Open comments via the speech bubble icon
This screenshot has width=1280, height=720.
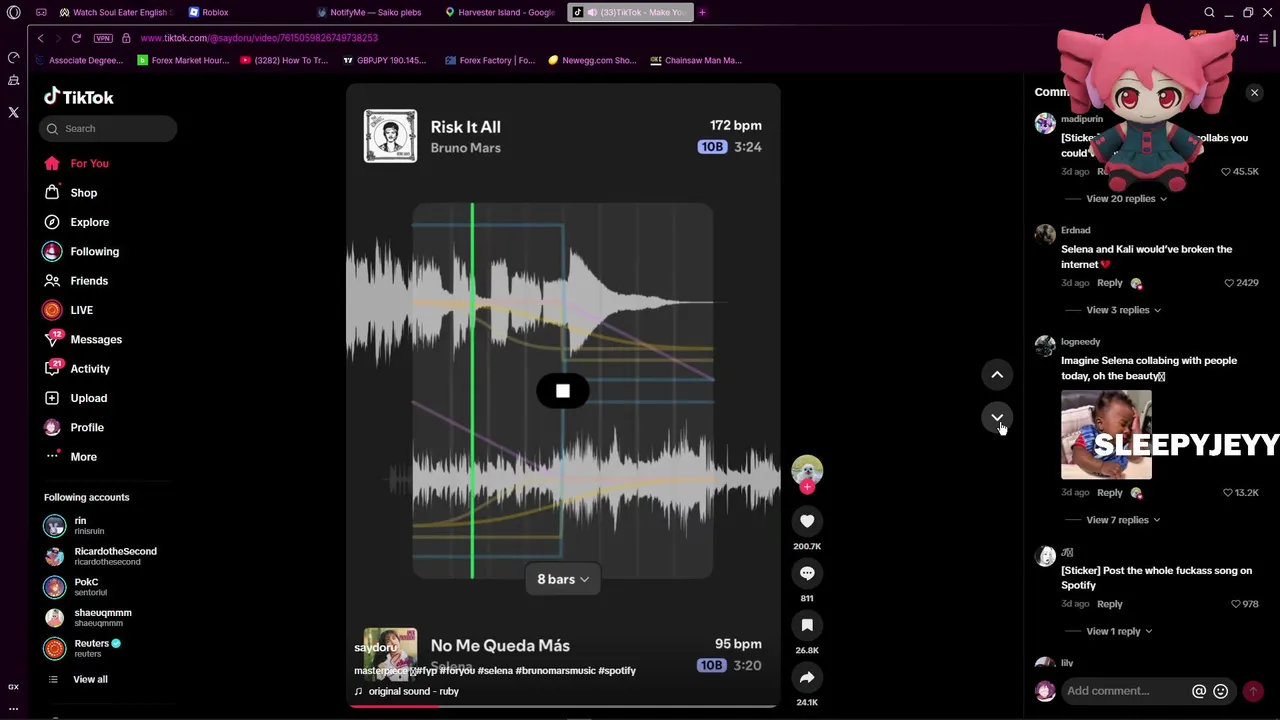[807, 573]
